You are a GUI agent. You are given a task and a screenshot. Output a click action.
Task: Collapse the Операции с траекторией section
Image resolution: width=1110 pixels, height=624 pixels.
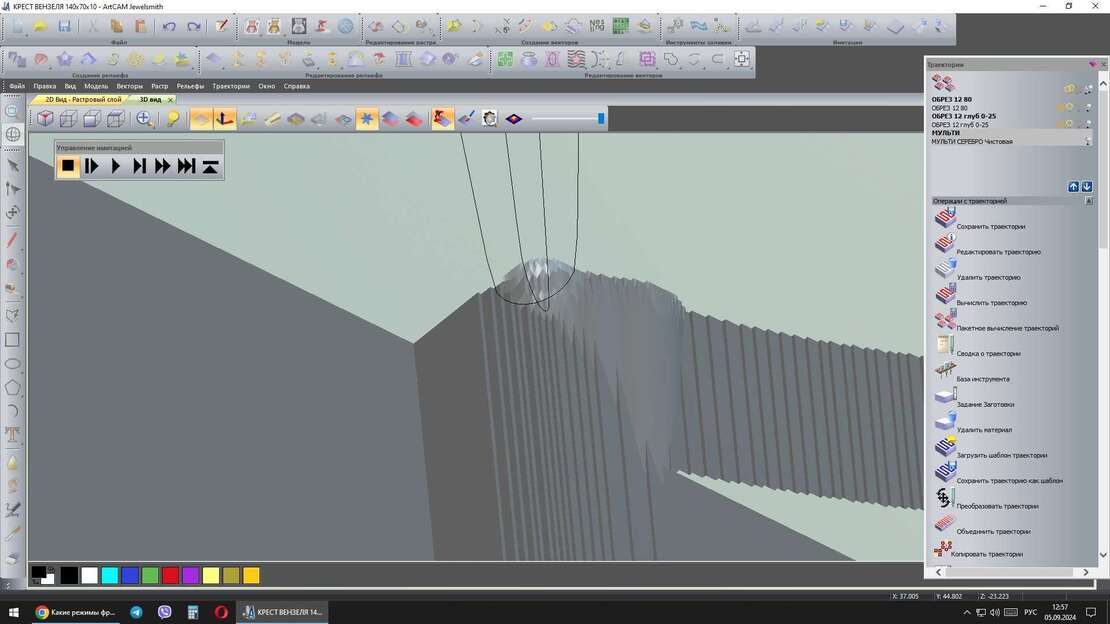pyautogui.click(x=1089, y=201)
